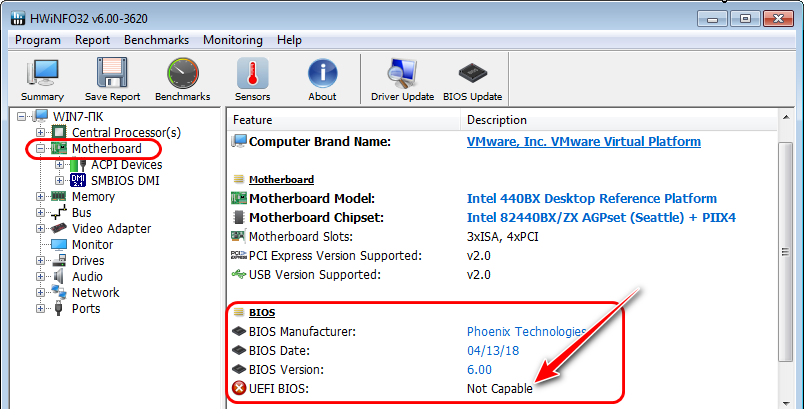Click the Feature column header

click(x=344, y=120)
